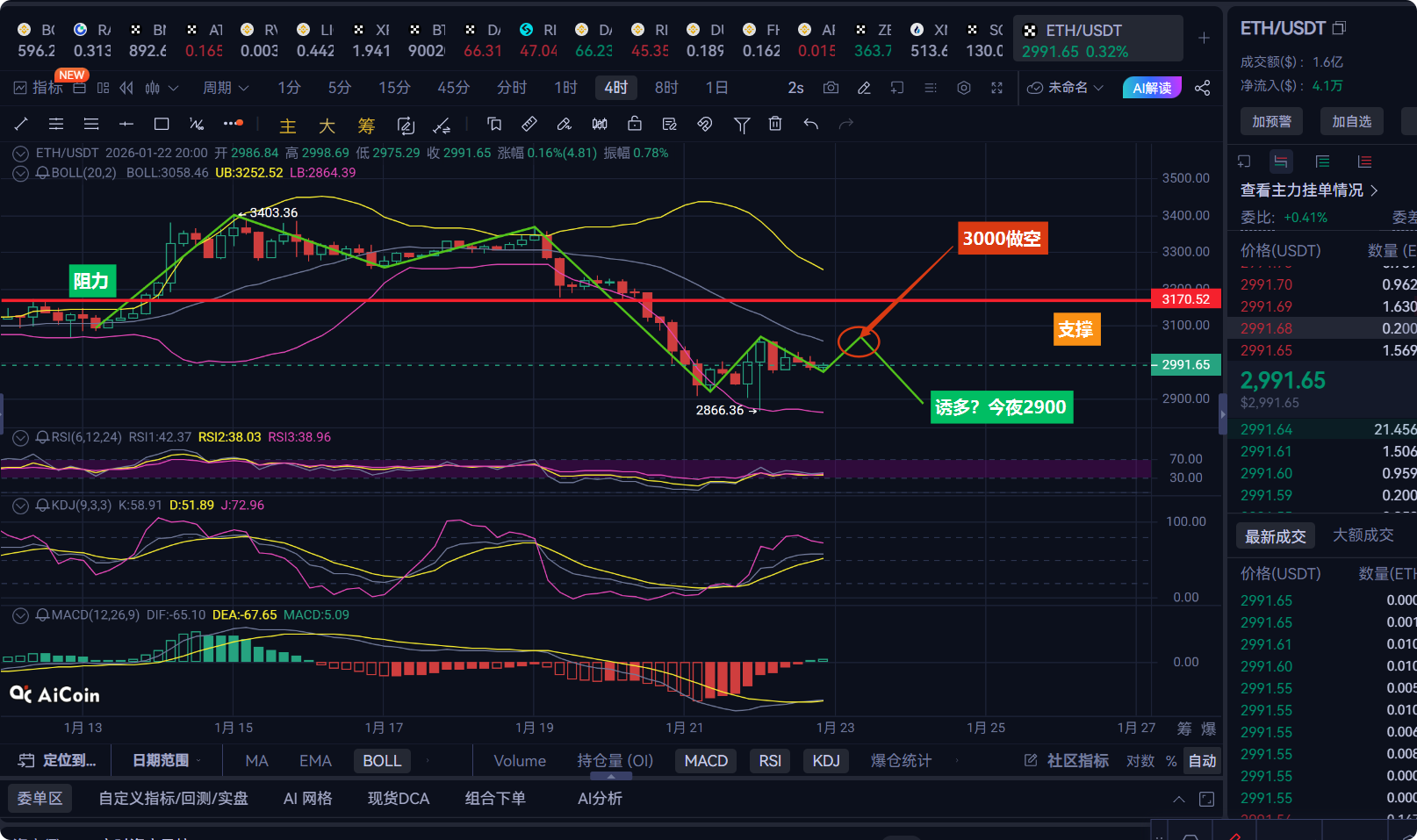Open 查看主力挂单情况 link
The image size is (1417, 840).
[x=1303, y=190]
